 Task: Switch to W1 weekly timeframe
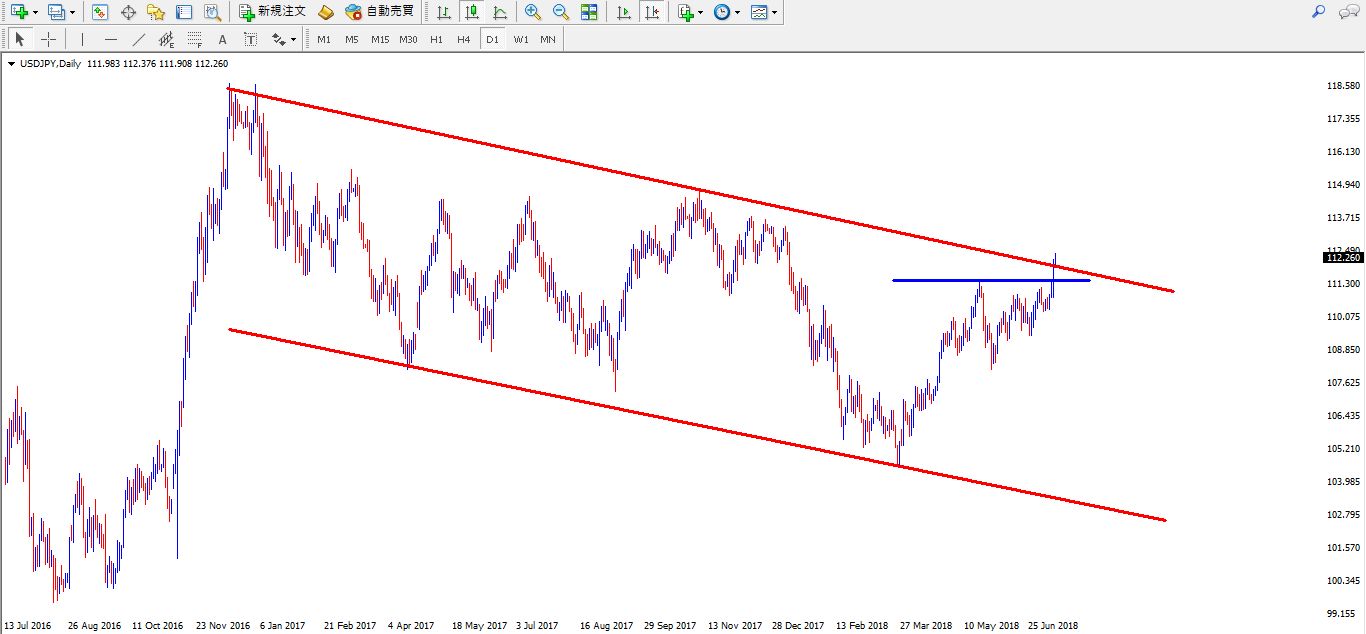[x=521, y=39]
